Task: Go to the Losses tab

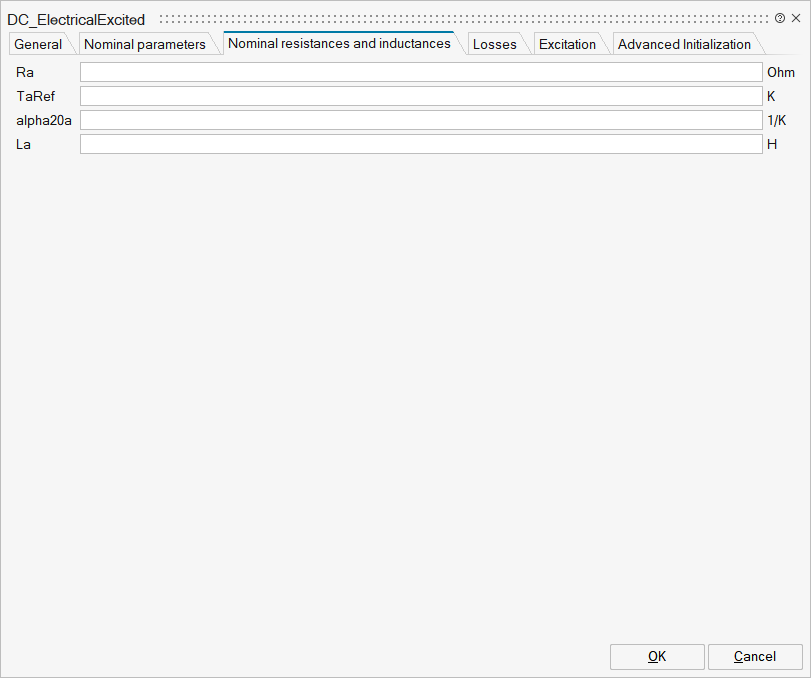Action: [x=494, y=44]
